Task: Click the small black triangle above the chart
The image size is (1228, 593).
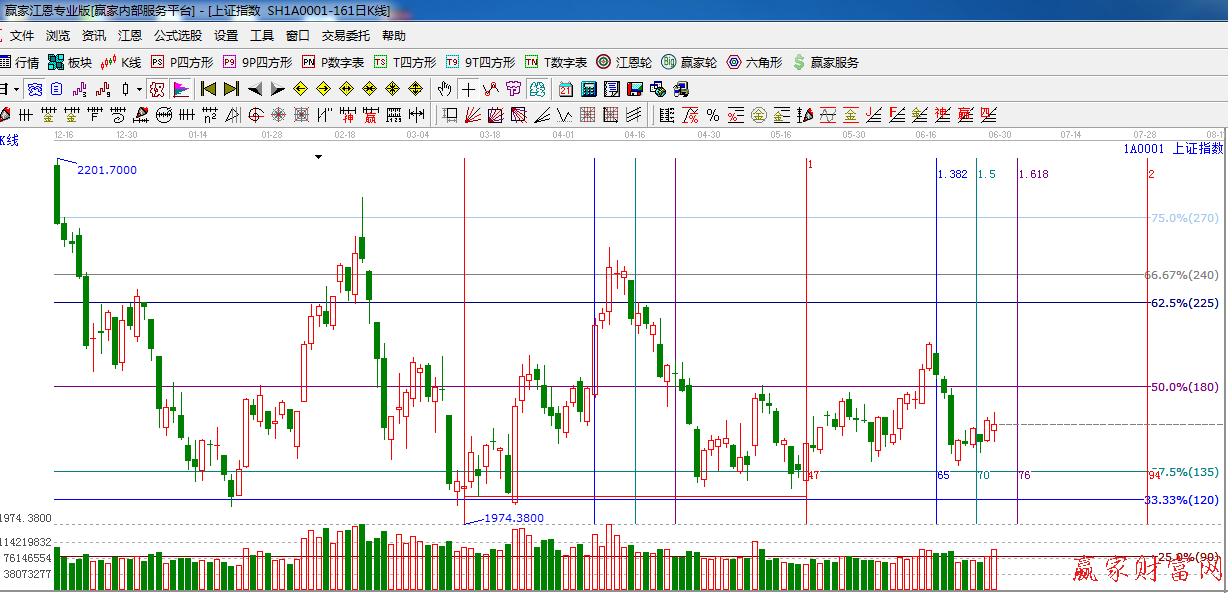Action: point(318,157)
